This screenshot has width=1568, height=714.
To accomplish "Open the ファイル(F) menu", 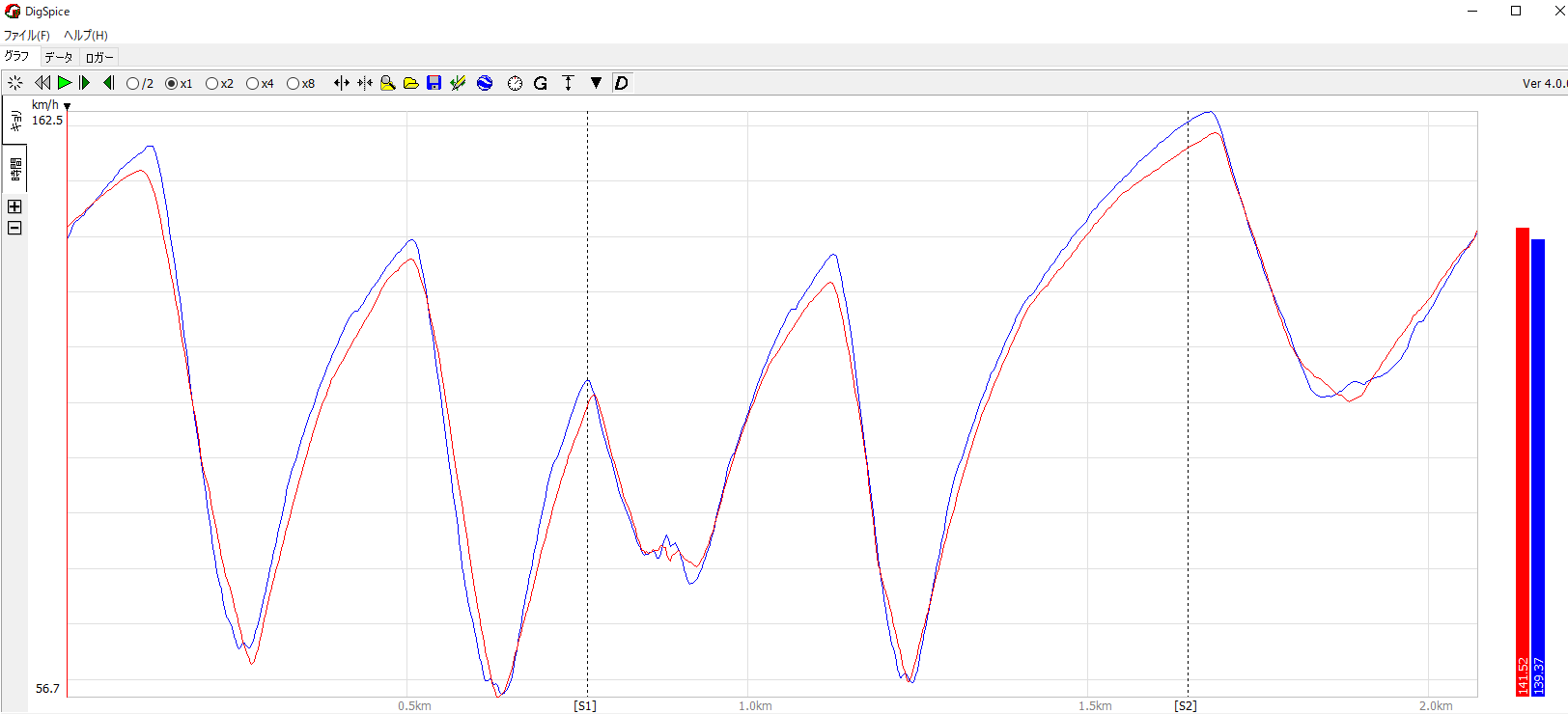I will point(27,35).
